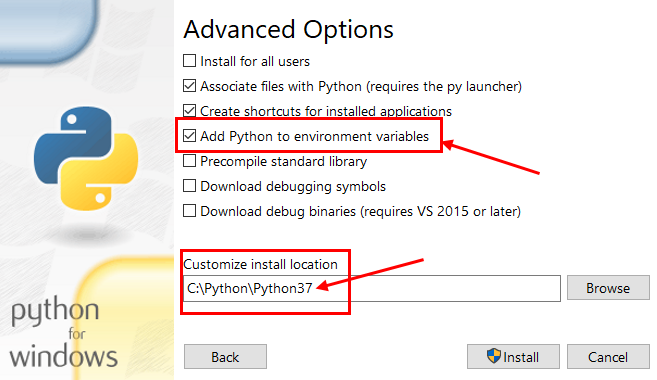This screenshot has height=380, width=657.
Task: Click the Python logo image
Action: 86,158
